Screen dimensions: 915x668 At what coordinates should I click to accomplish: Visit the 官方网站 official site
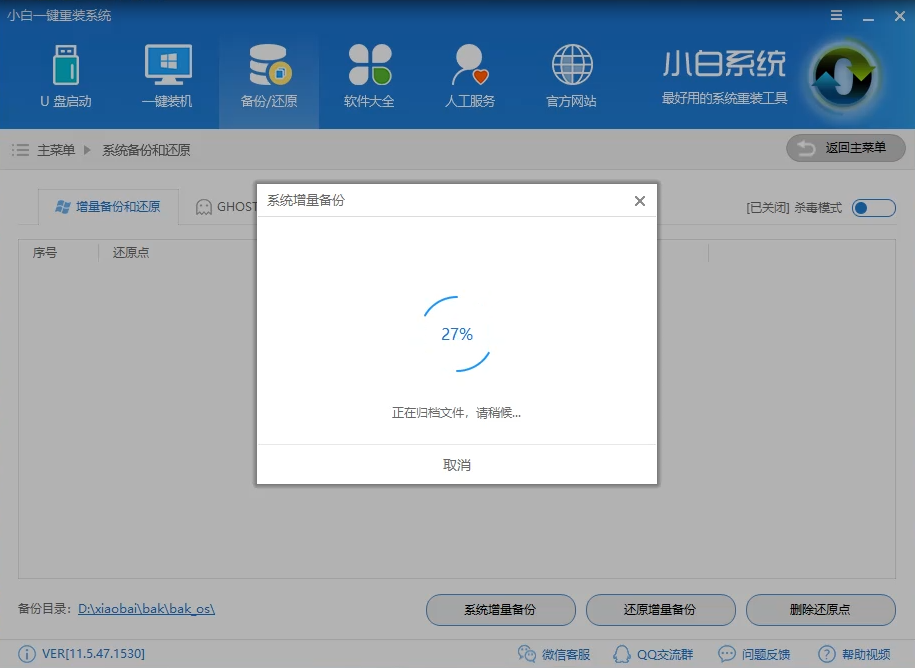pos(570,75)
